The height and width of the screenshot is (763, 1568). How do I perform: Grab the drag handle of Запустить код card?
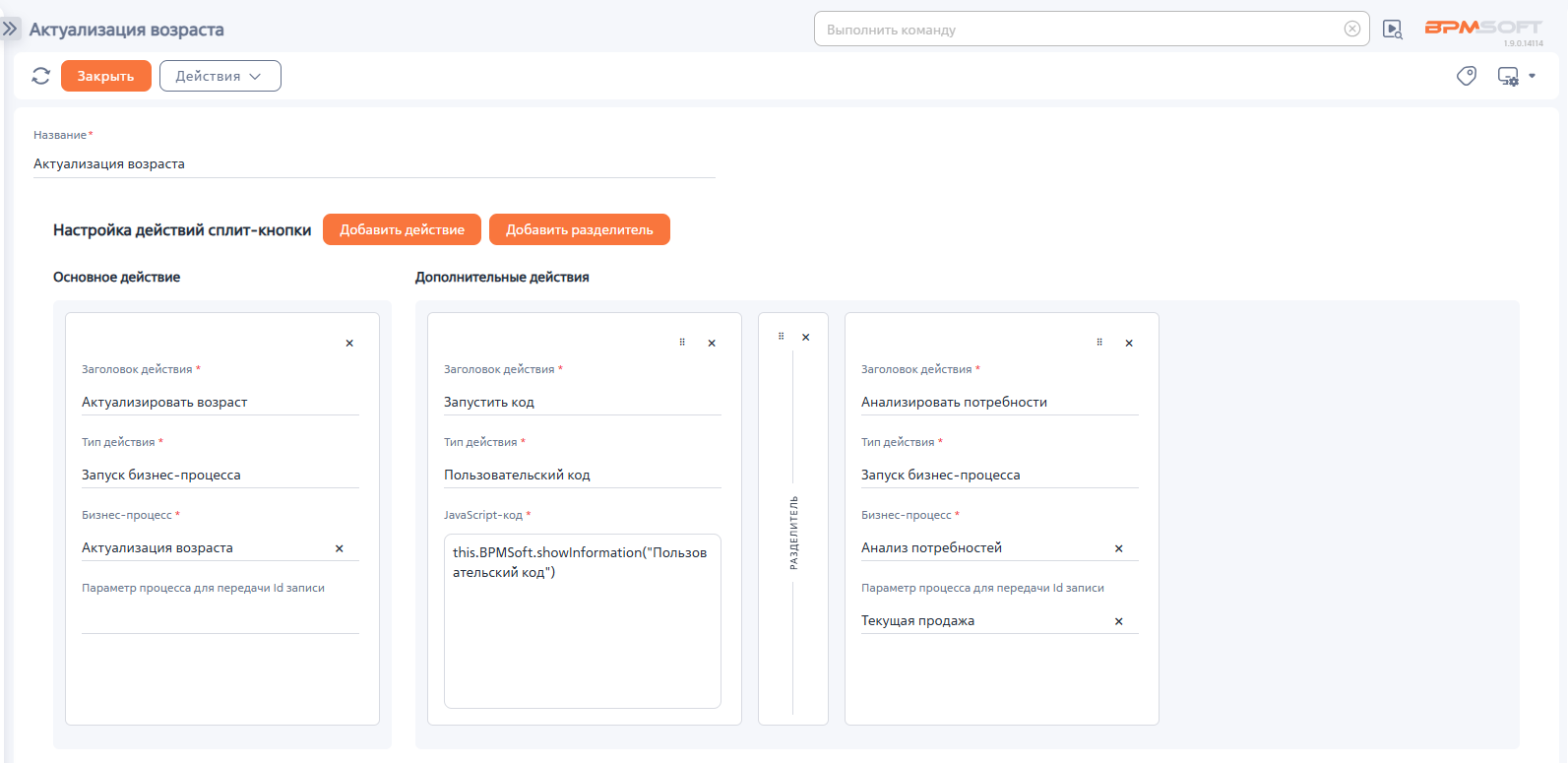(682, 343)
